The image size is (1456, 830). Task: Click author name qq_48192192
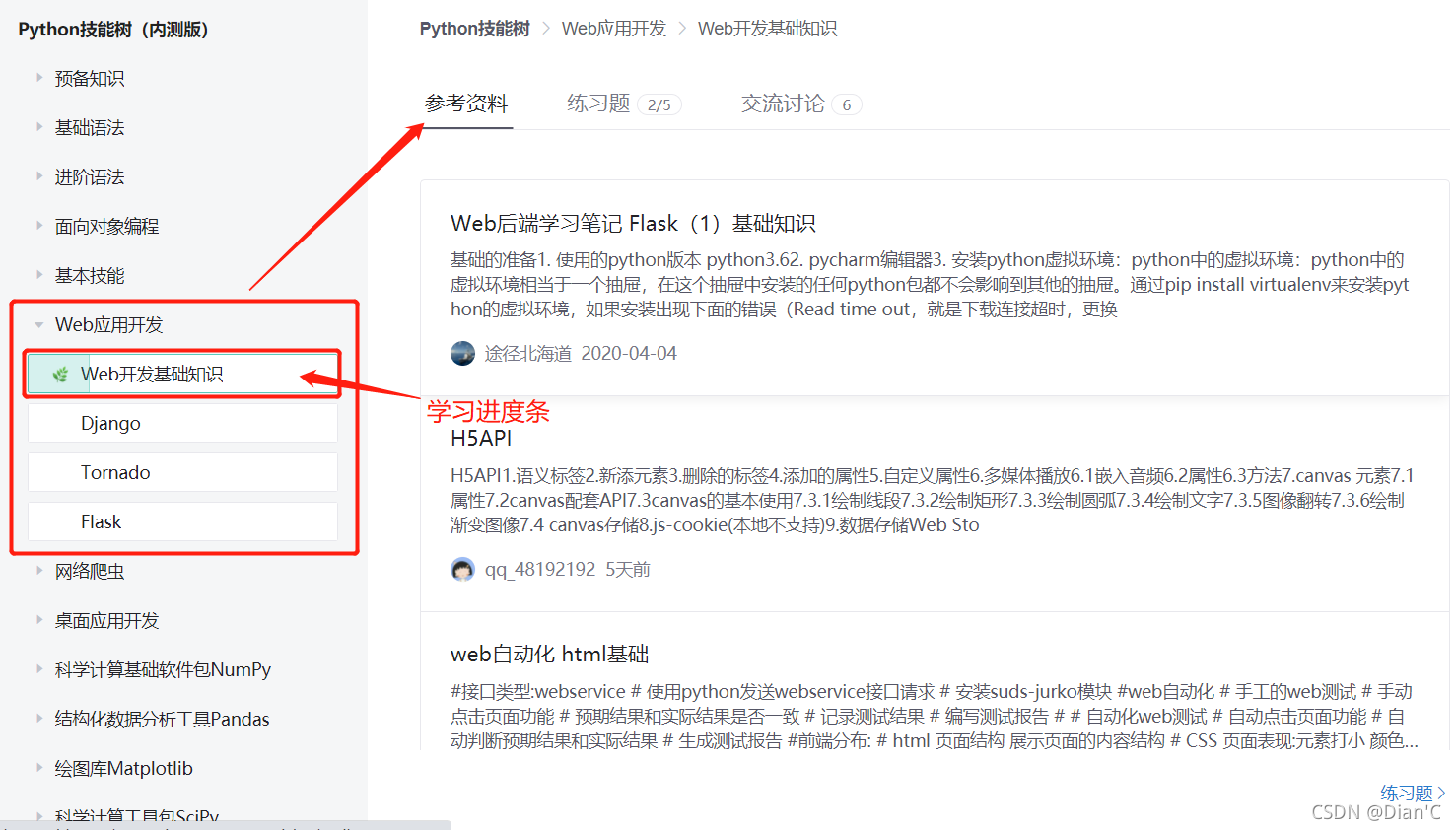pyautogui.click(x=540, y=569)
